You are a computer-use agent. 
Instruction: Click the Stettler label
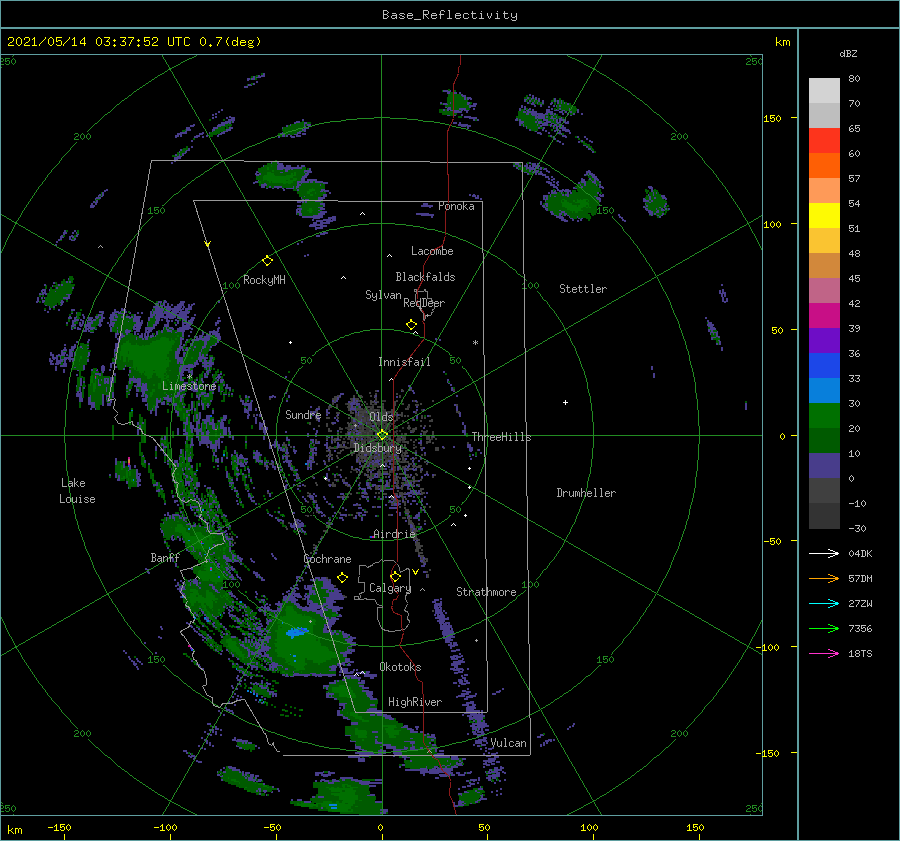point(583,289)
